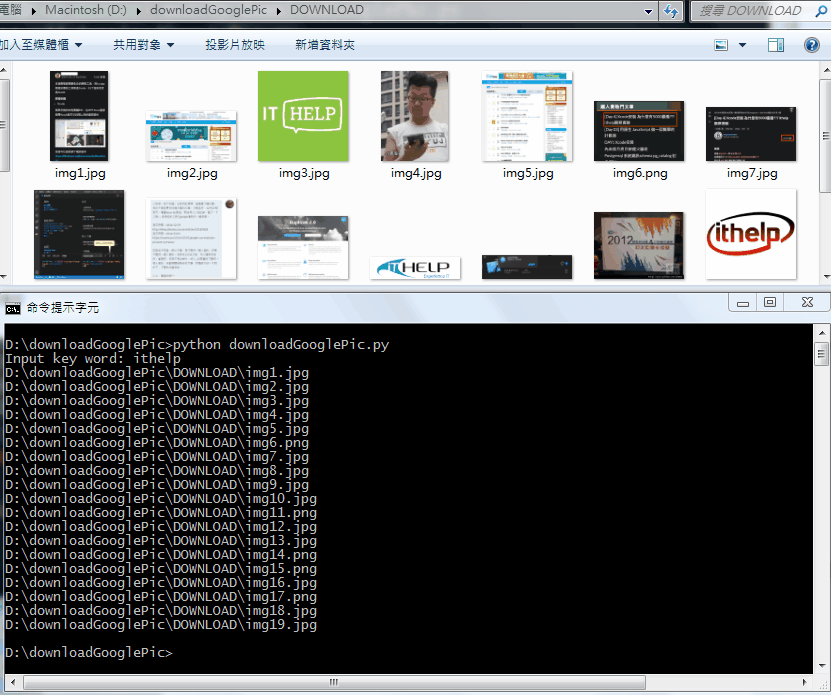Start the 投影片放映 slideshow
Screen dimensions: 831x695
[x=235, y=45]
